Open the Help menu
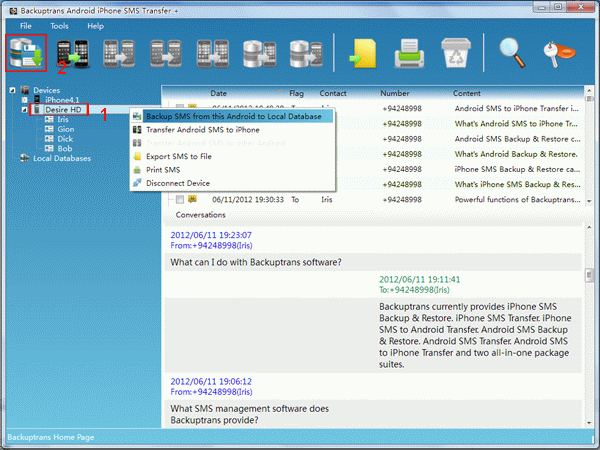The height and width of the screenshot is (450, 600). [x=95, y=26]
